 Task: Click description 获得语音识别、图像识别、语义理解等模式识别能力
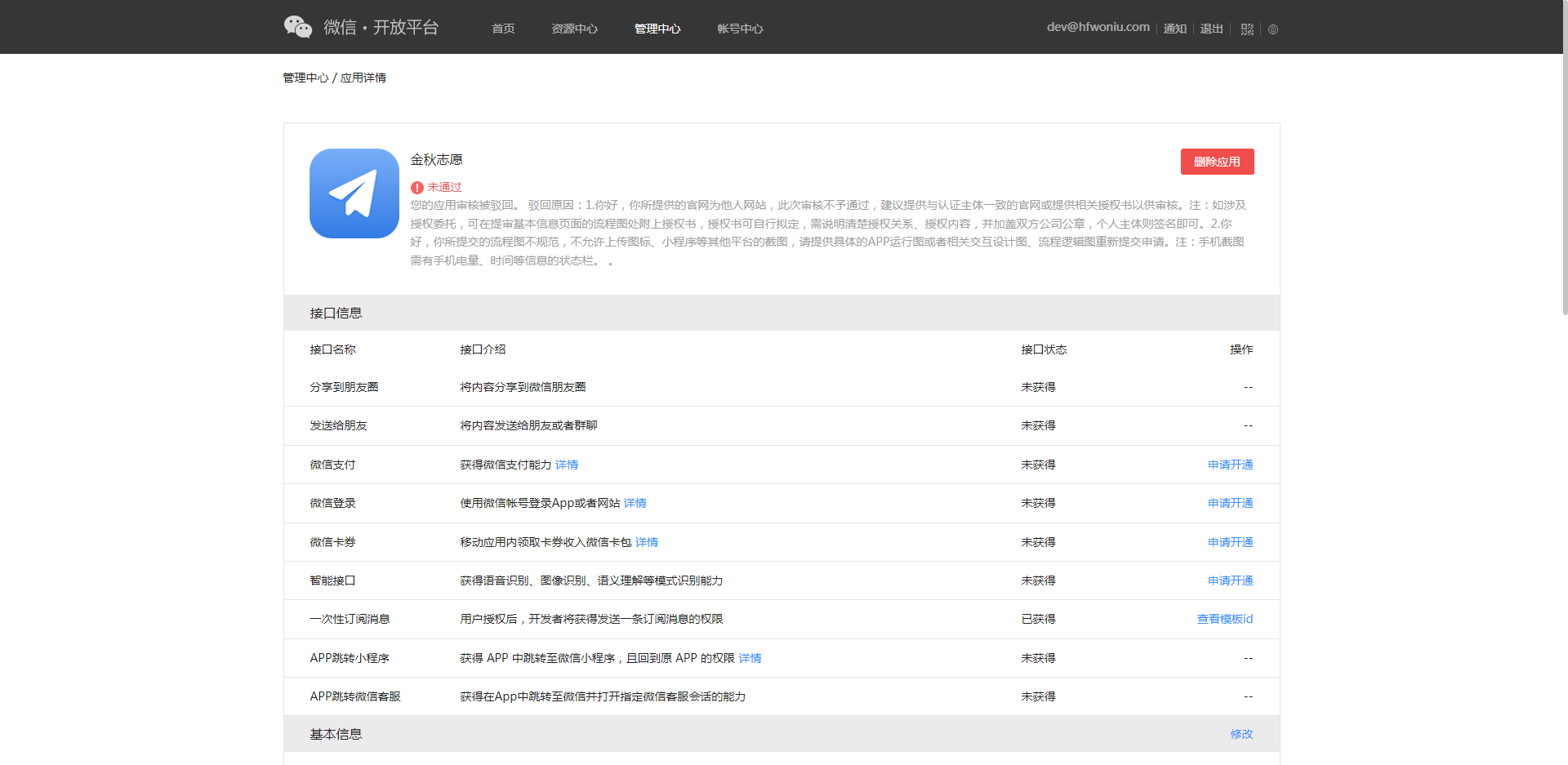pos(591,580)
